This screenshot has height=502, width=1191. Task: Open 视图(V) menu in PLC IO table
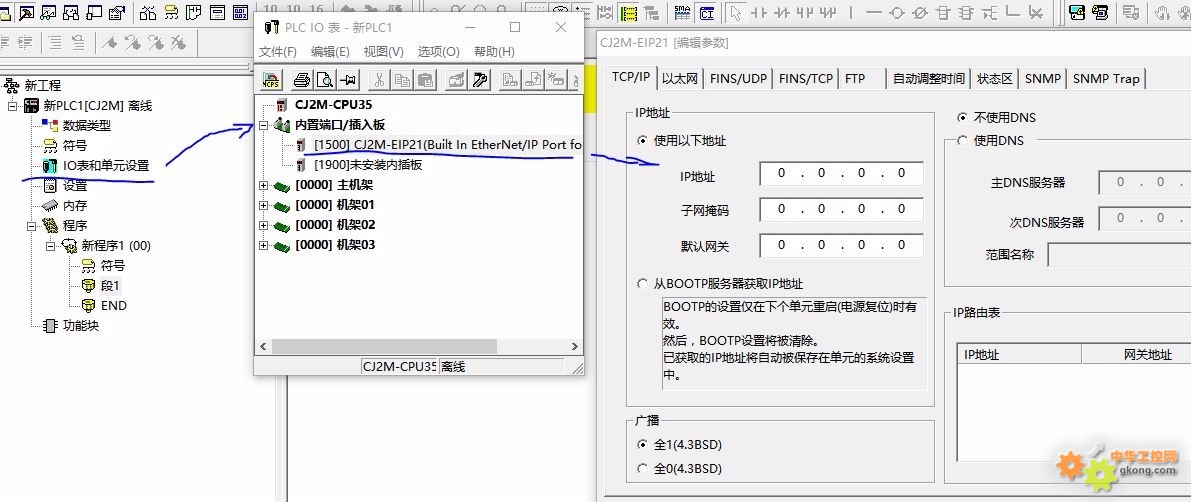pos(384,52)
